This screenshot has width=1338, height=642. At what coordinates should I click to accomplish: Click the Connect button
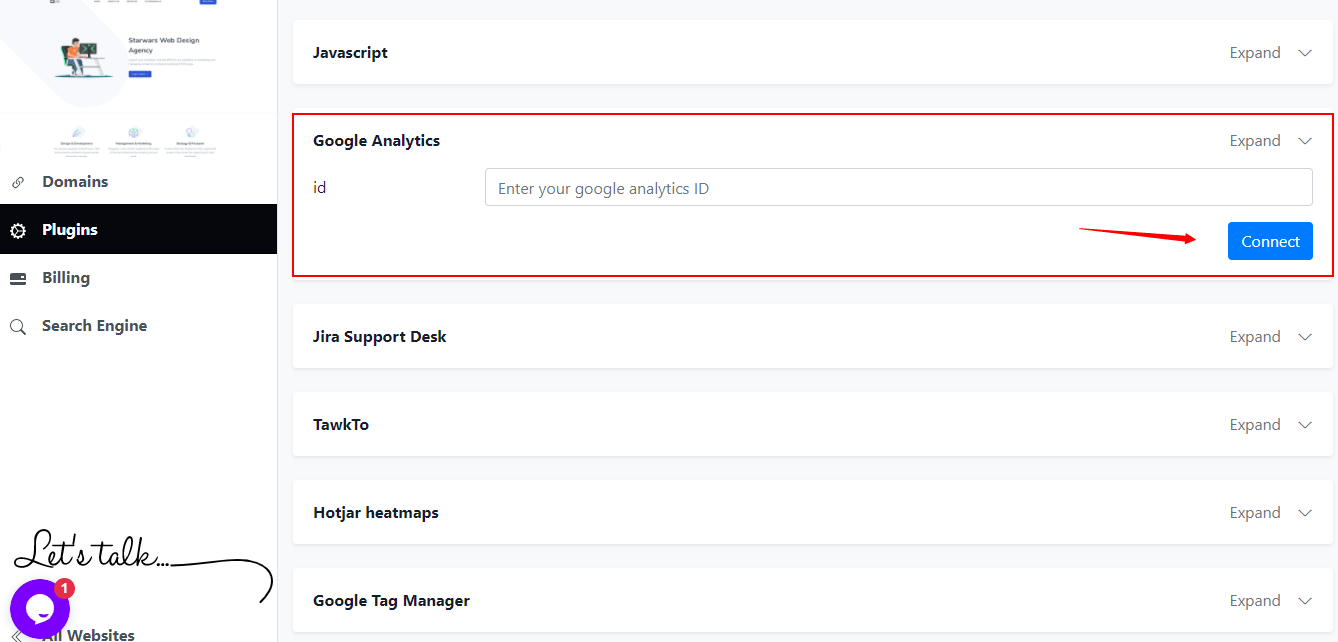1270,241
